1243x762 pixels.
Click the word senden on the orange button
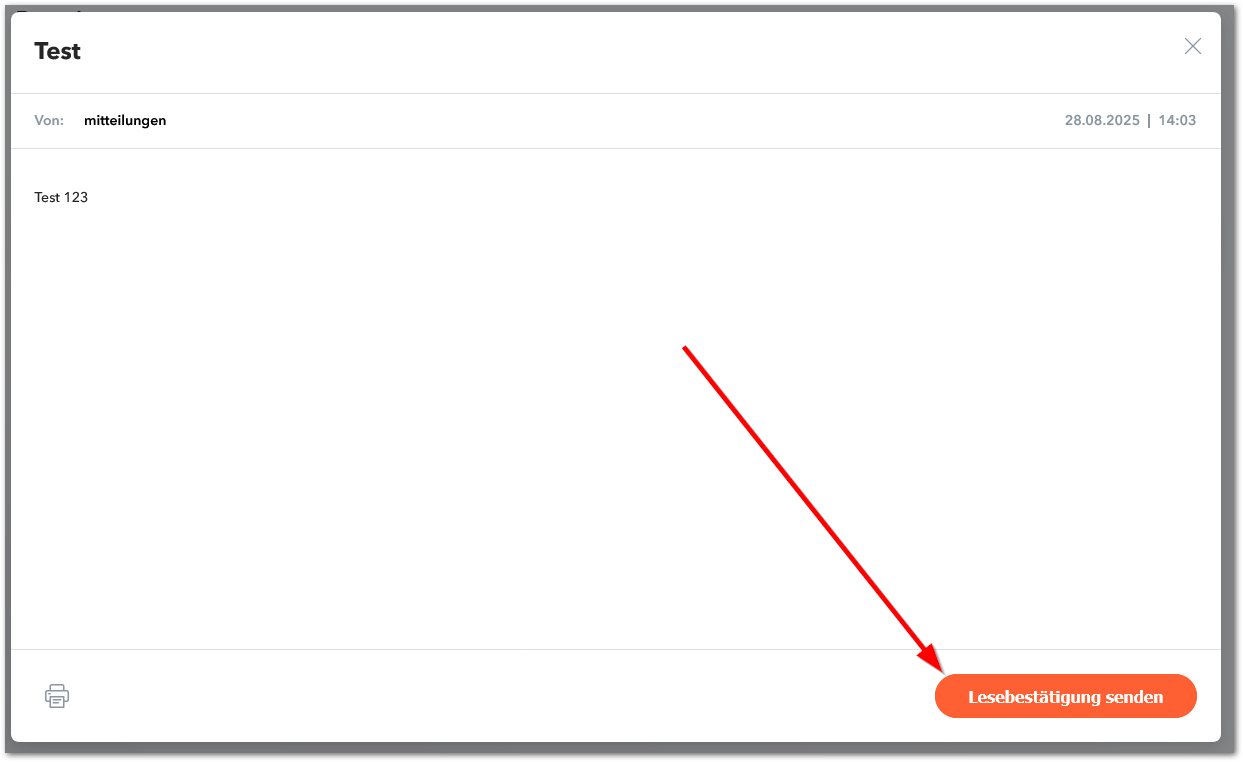[x=1134, y=697]
